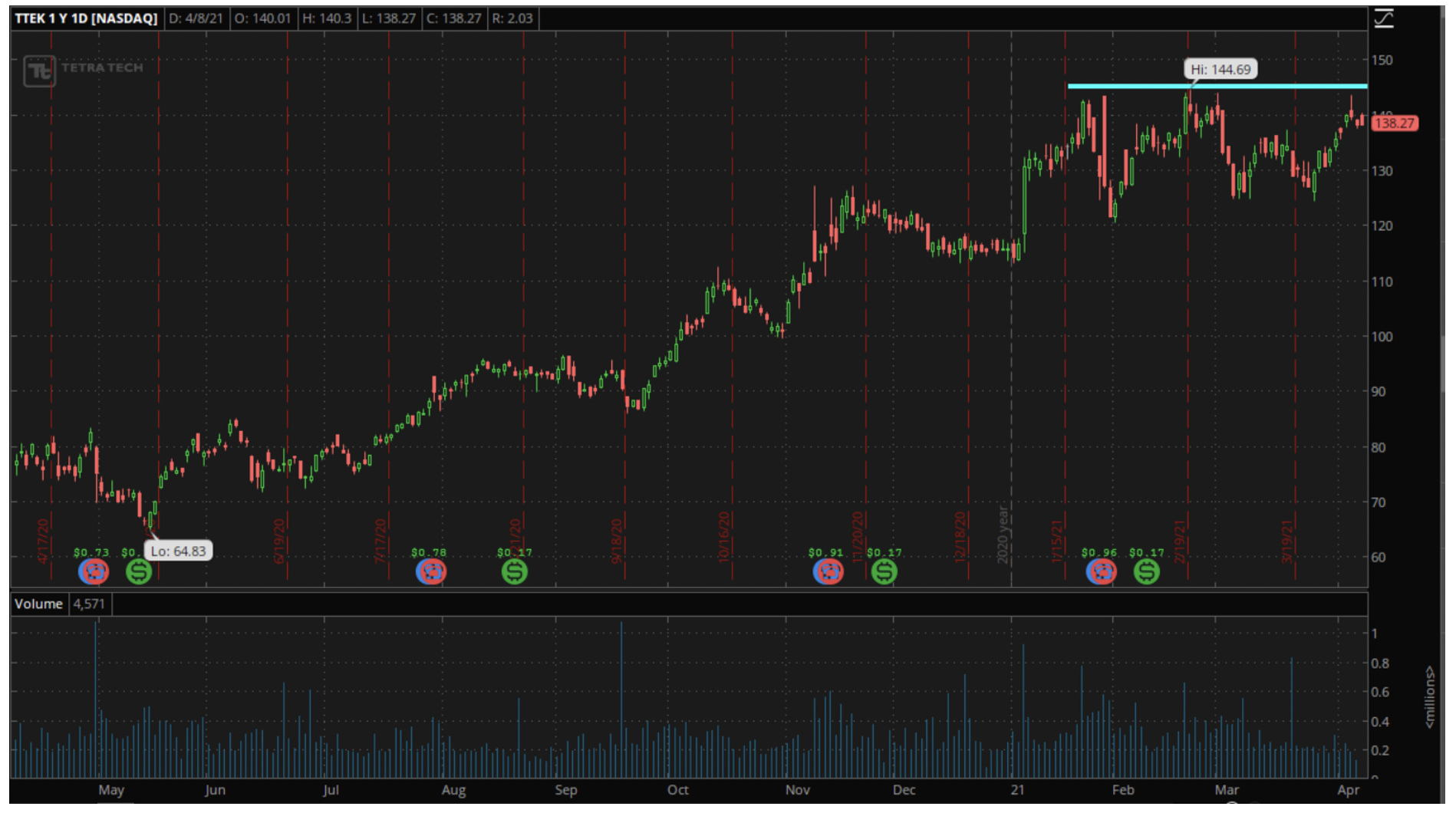
Task: Select the cyan horizontal resistance line
Action: [x=1217, y=86]
